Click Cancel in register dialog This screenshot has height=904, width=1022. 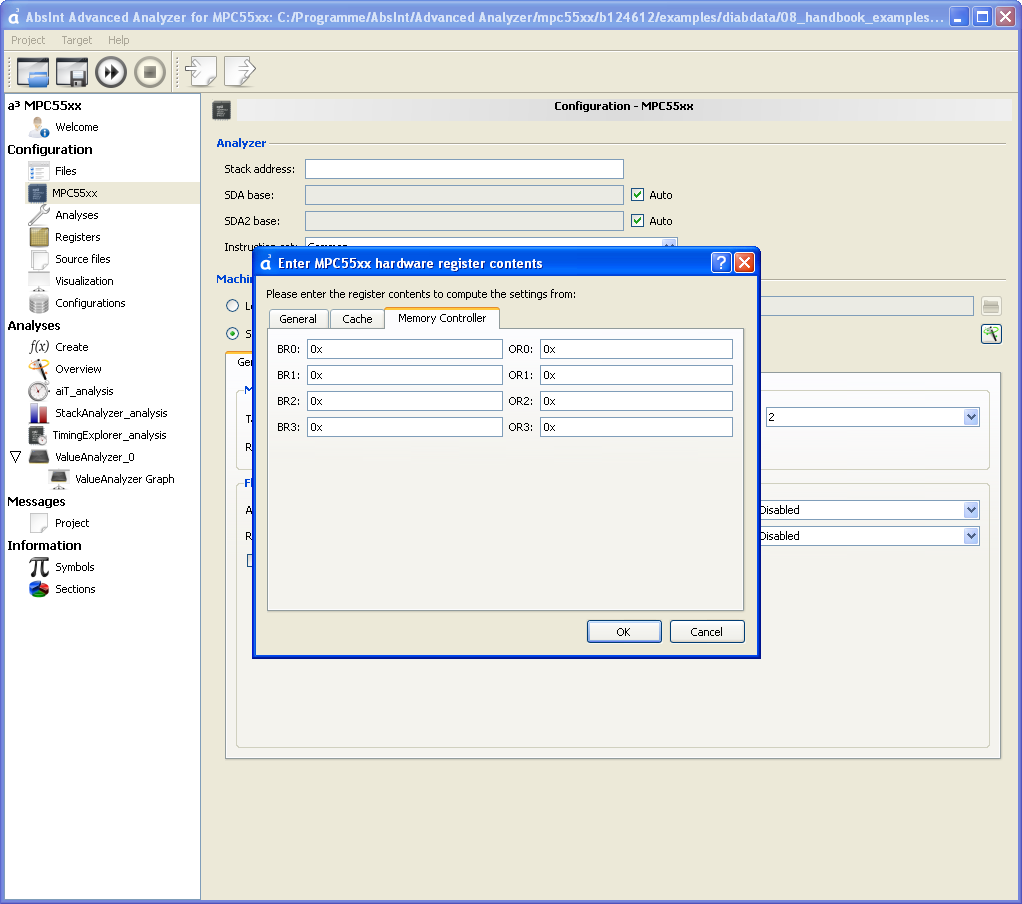707,632
